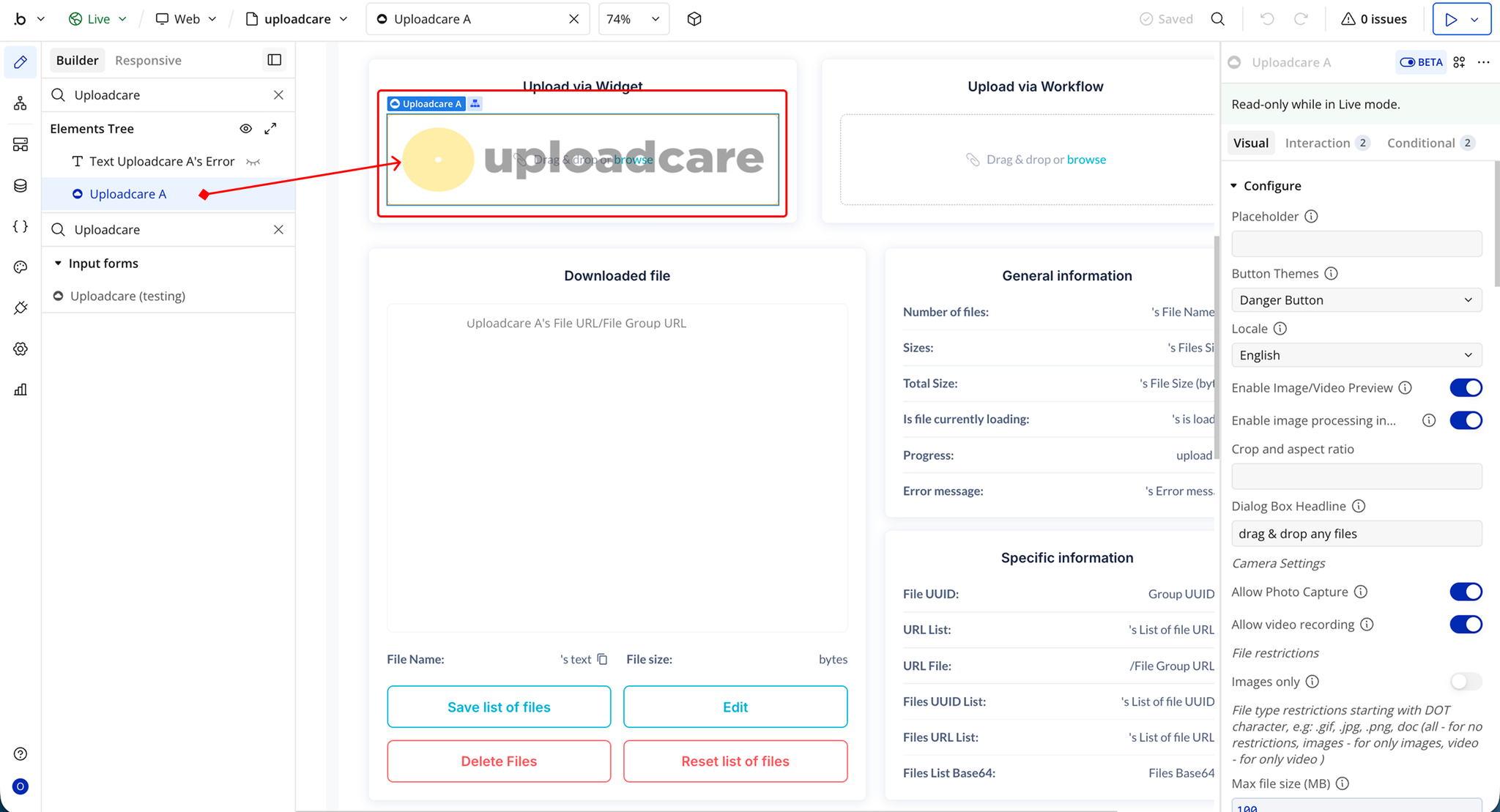Click the Crop and aspect ratio field
Image resolution: width=1500 pixels, height=812 pixels.
[x=1356, y=477]
